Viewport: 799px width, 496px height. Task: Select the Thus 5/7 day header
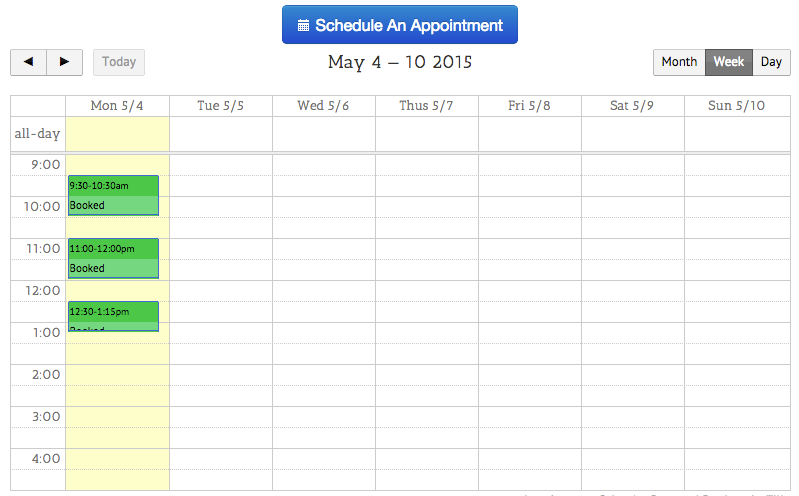pos(426,106)
